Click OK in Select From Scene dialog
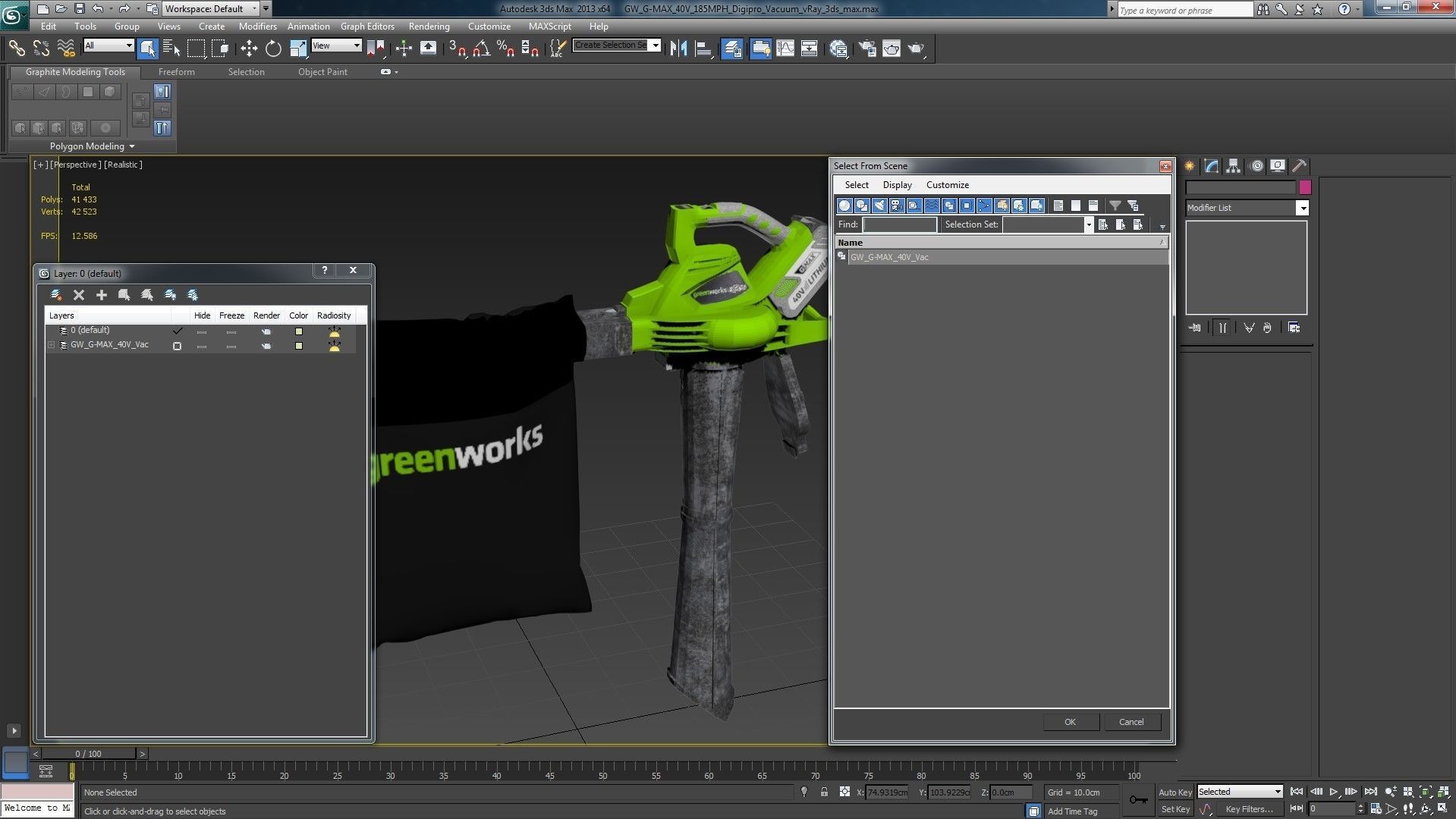The image size is (1456, 819). [x=1070, y=722]
